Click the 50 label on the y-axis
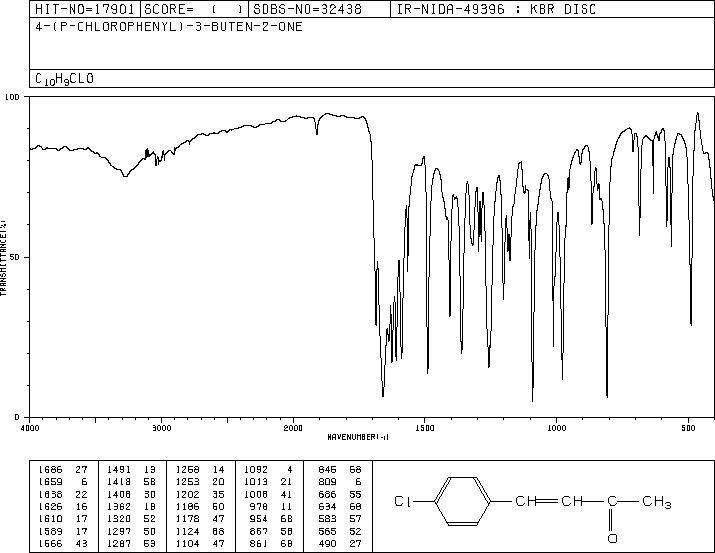 coord(16,257)
